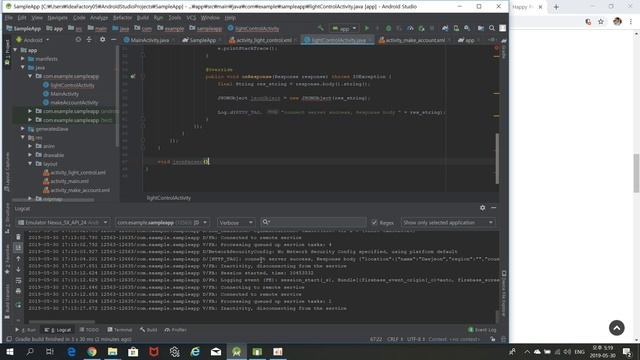Open Logcat panel settings gear
The width and height of the screenshot is (640, 360).
[482, 208]
